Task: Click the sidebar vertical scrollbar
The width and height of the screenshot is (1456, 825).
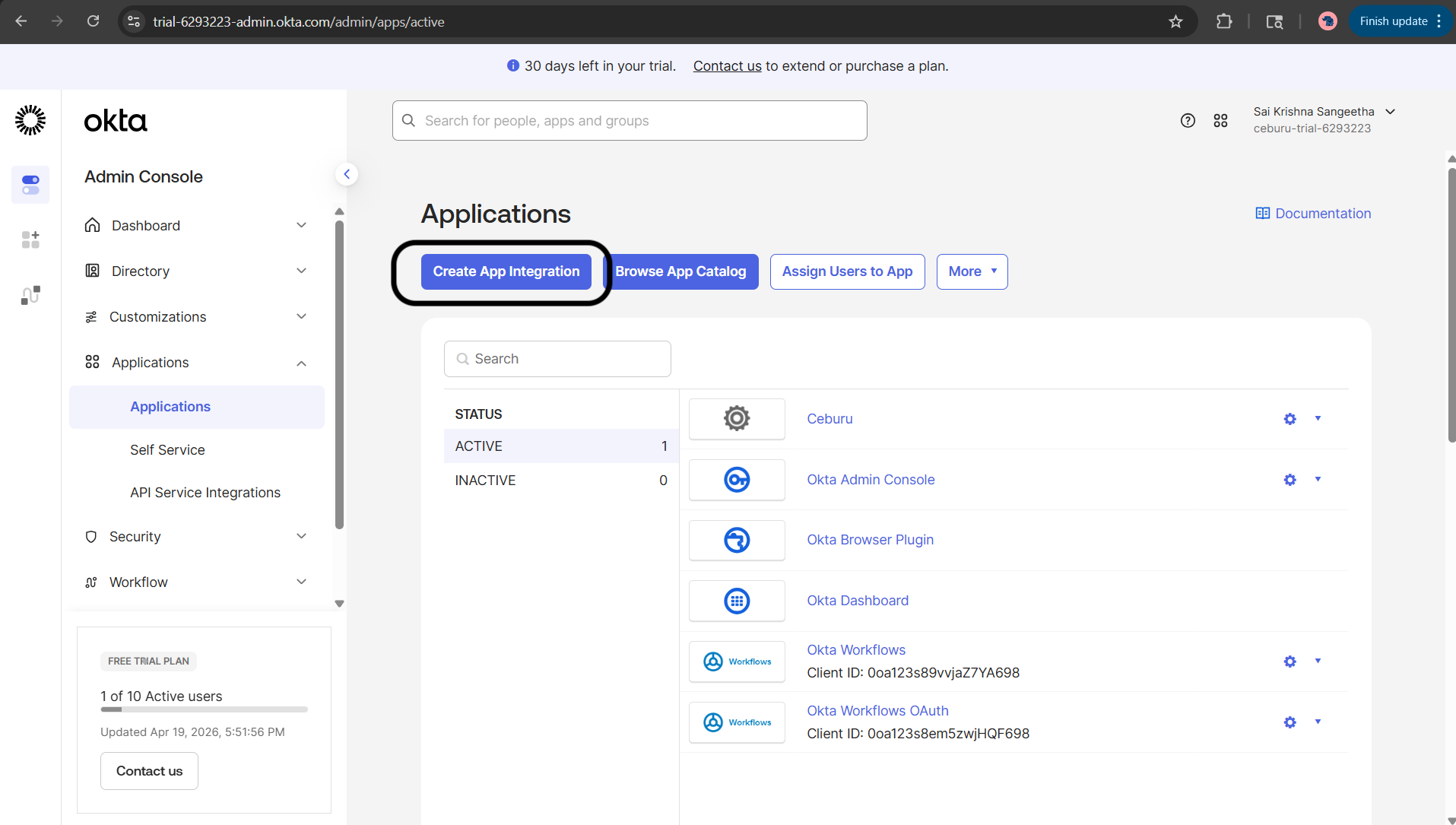Action: (x=339, y=374)
